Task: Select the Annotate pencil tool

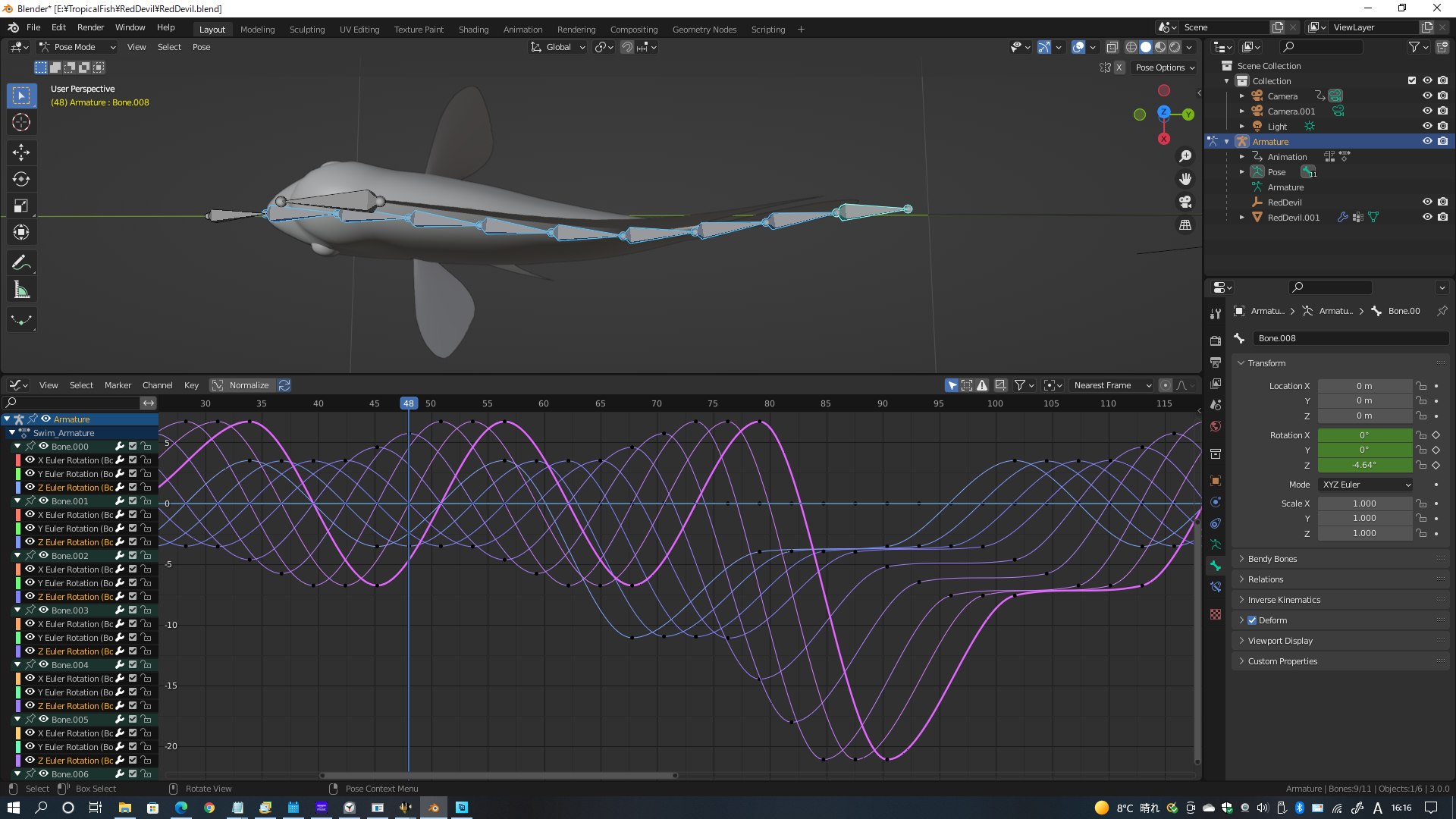Action: click(x=21, y=262)
